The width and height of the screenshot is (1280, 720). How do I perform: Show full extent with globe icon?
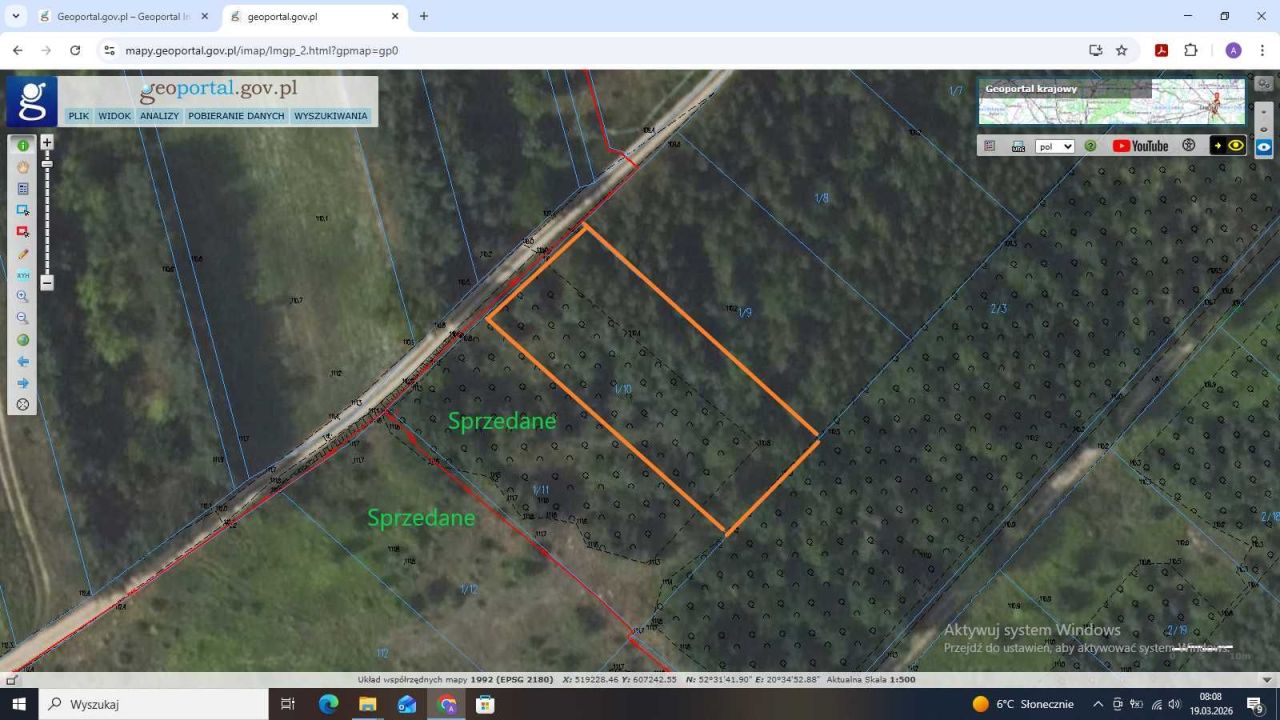pyautogui.click(x=23, y=340)
